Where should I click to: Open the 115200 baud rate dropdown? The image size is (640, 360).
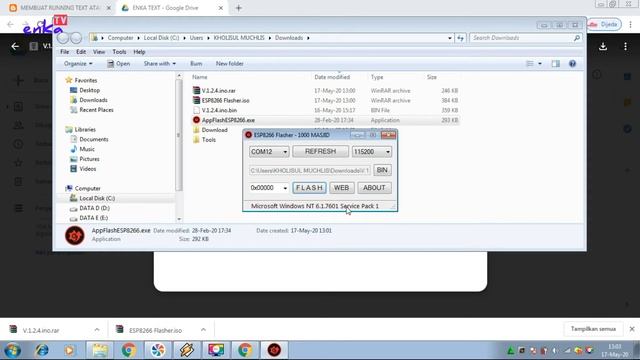(x=371, y=151)
